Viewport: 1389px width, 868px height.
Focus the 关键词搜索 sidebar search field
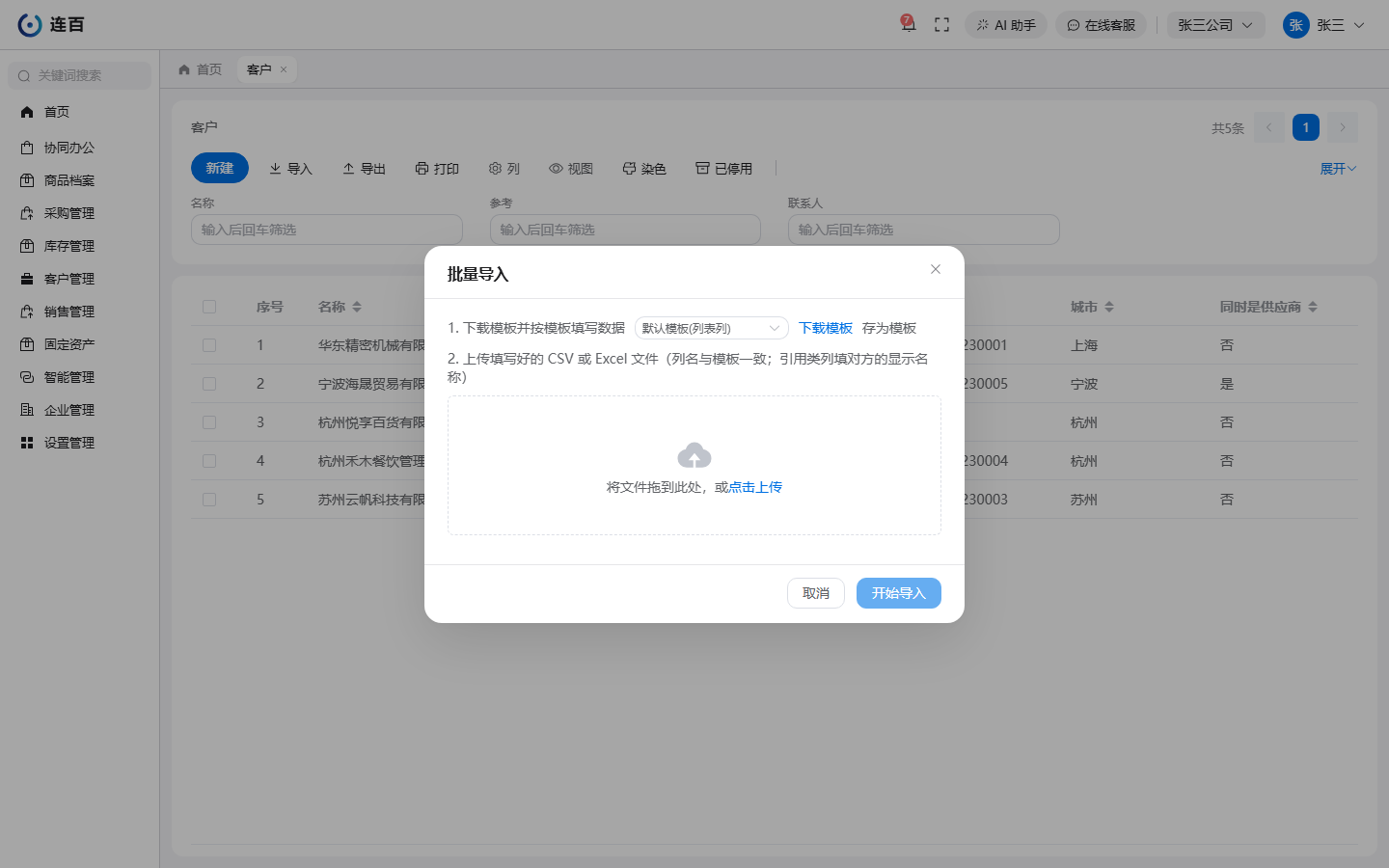80,75
